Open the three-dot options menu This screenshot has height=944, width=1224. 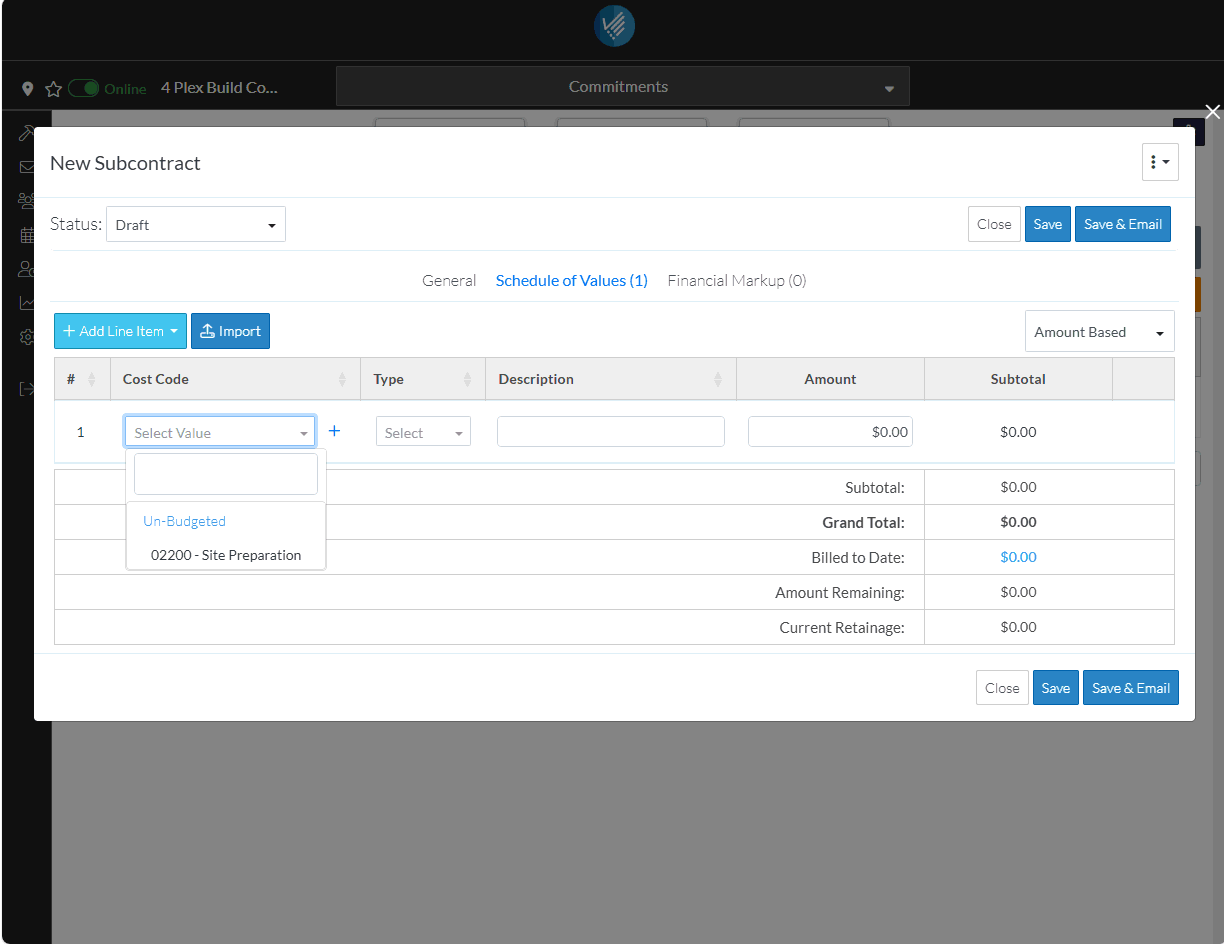coord(1160,162)
